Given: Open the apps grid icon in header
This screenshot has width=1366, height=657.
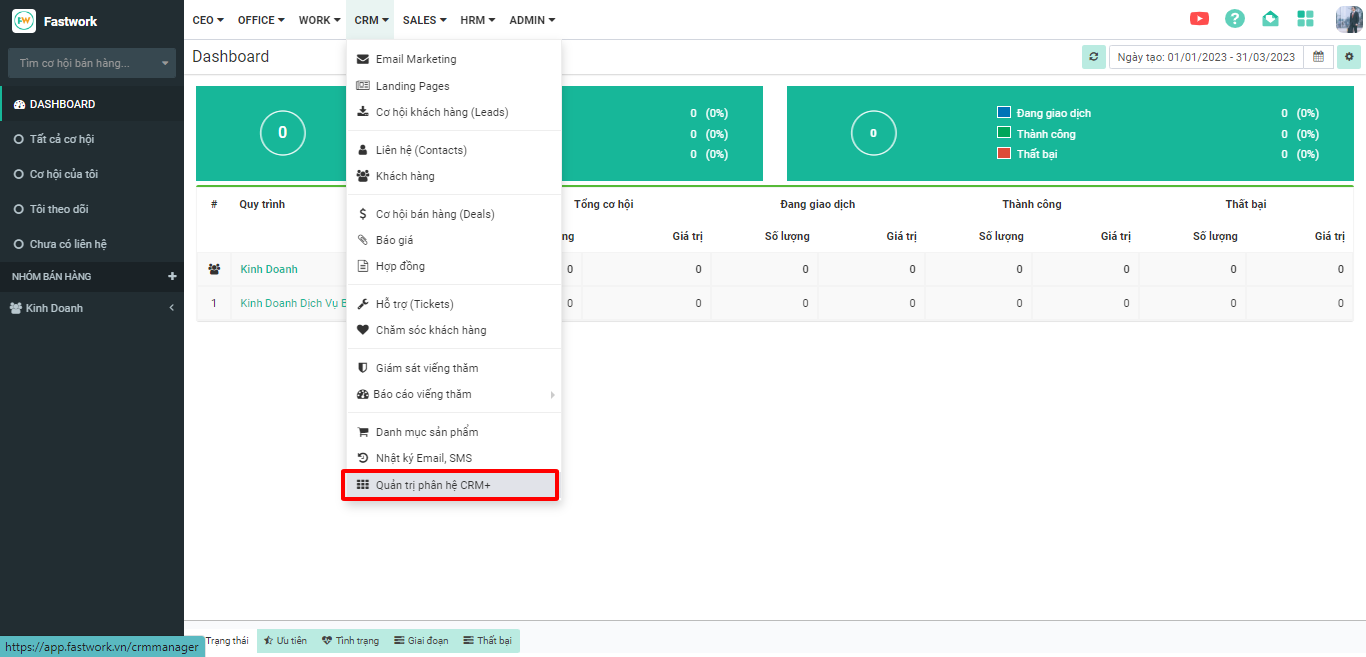Looking at the screenshot, I should pyautogui.click(x=1305, y=19).
